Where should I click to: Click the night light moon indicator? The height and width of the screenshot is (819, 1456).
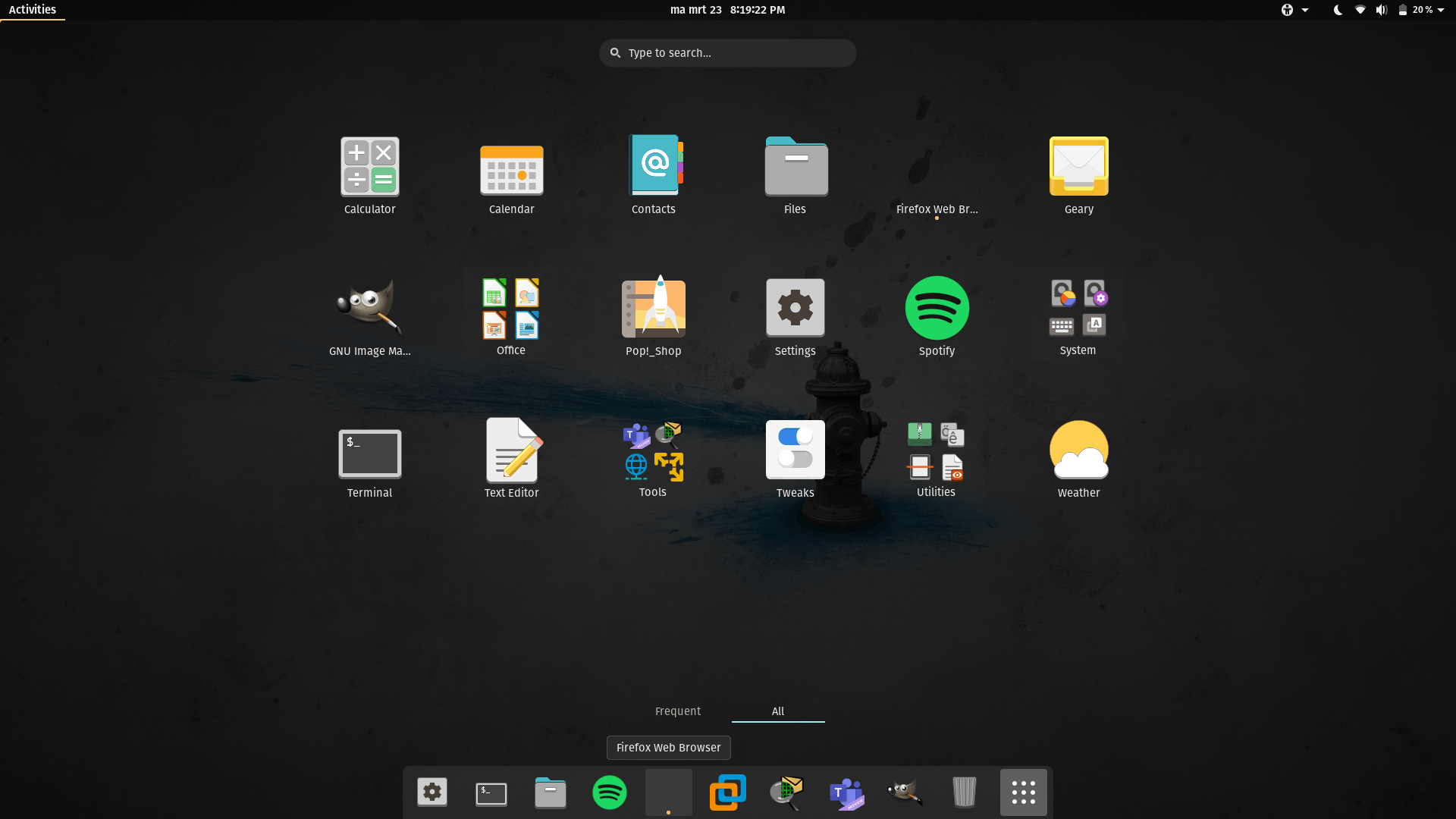(1338, 10)
